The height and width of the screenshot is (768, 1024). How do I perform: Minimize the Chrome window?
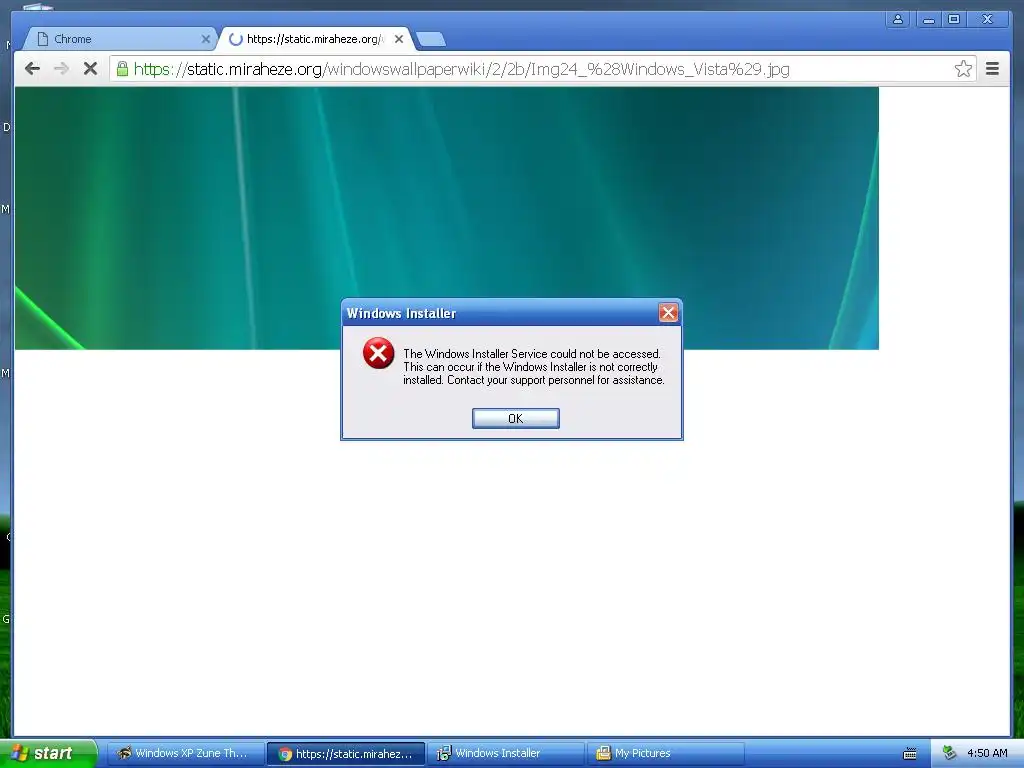[x=928, y=20]
